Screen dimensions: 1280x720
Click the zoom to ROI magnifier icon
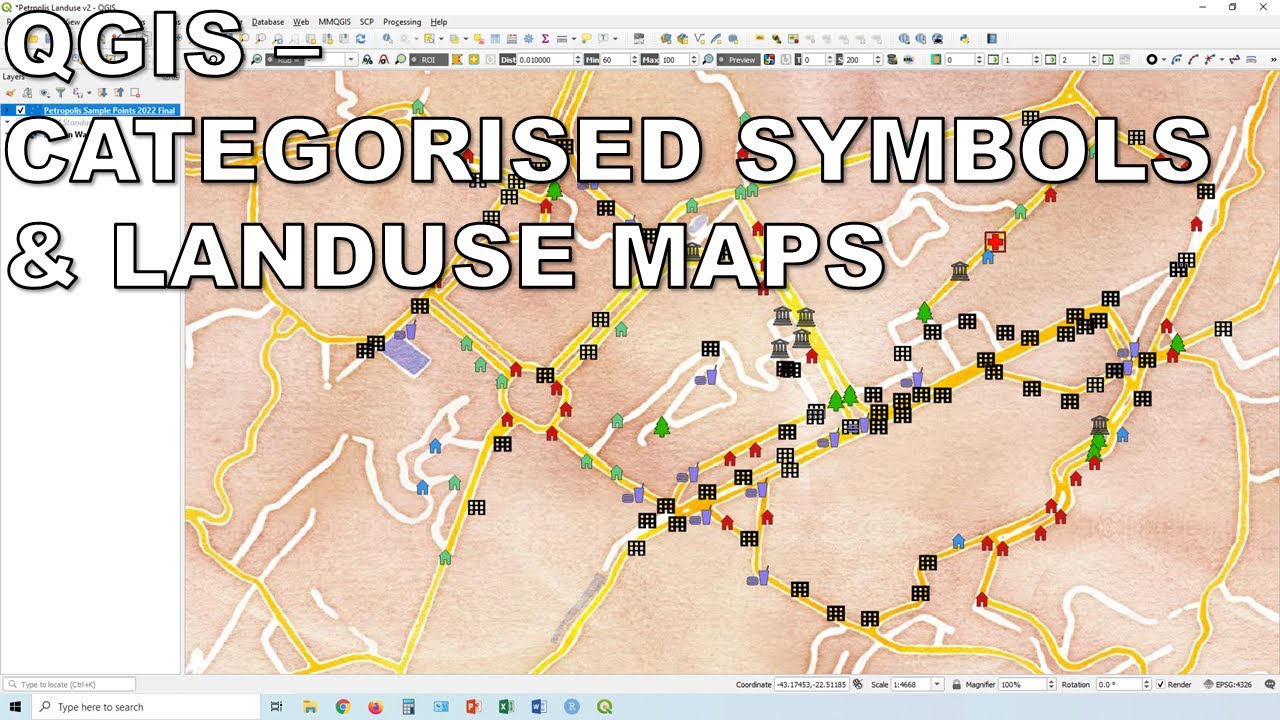point(401,60)
